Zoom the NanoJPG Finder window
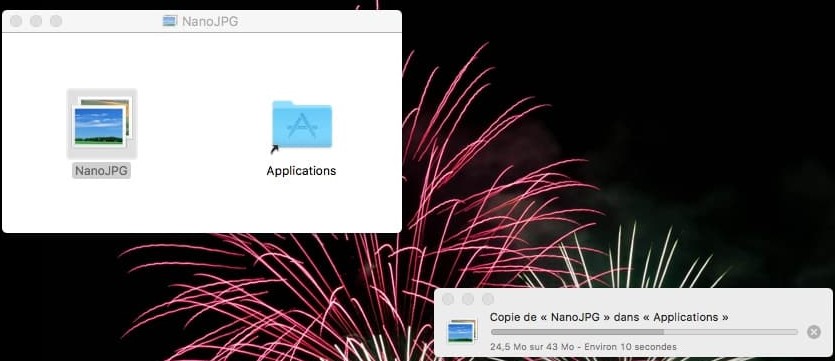This screenshot has width=835, height=361. (56, 21)
